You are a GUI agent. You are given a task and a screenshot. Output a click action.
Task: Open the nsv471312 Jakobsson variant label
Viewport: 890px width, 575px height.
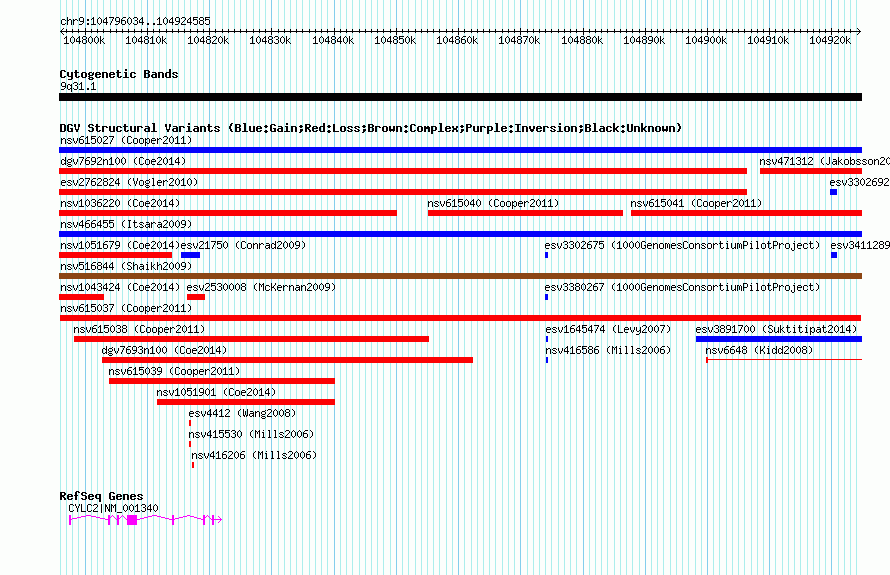click(824, 161)
